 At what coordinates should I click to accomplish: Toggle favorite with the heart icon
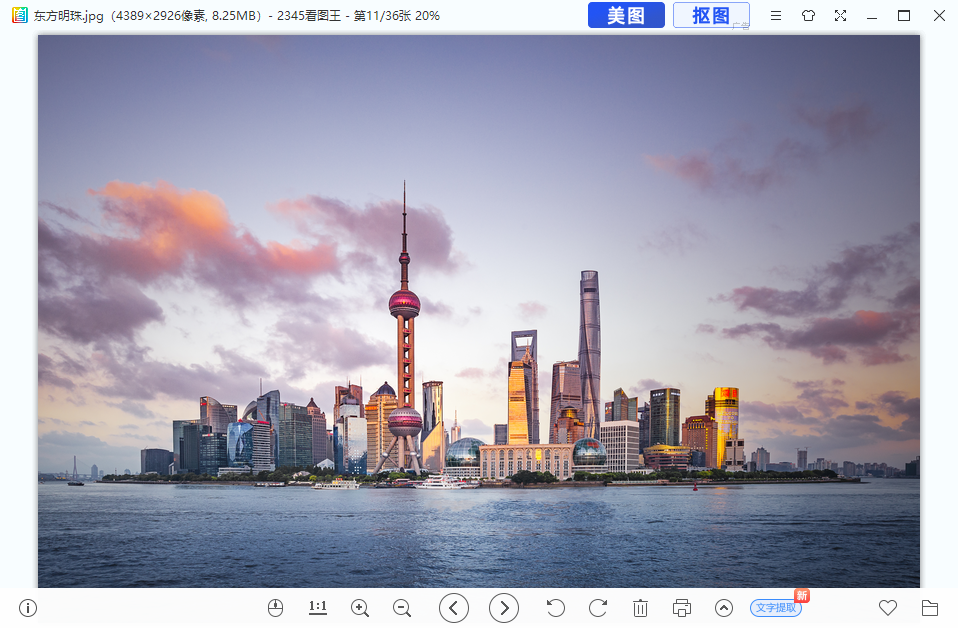click(x=887, y=608)
